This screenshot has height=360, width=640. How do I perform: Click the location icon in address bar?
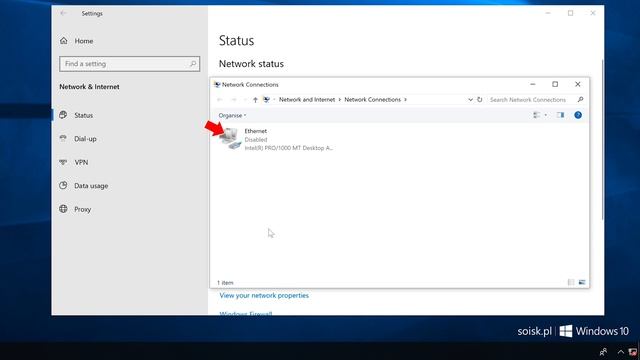[x=267, y=100]
